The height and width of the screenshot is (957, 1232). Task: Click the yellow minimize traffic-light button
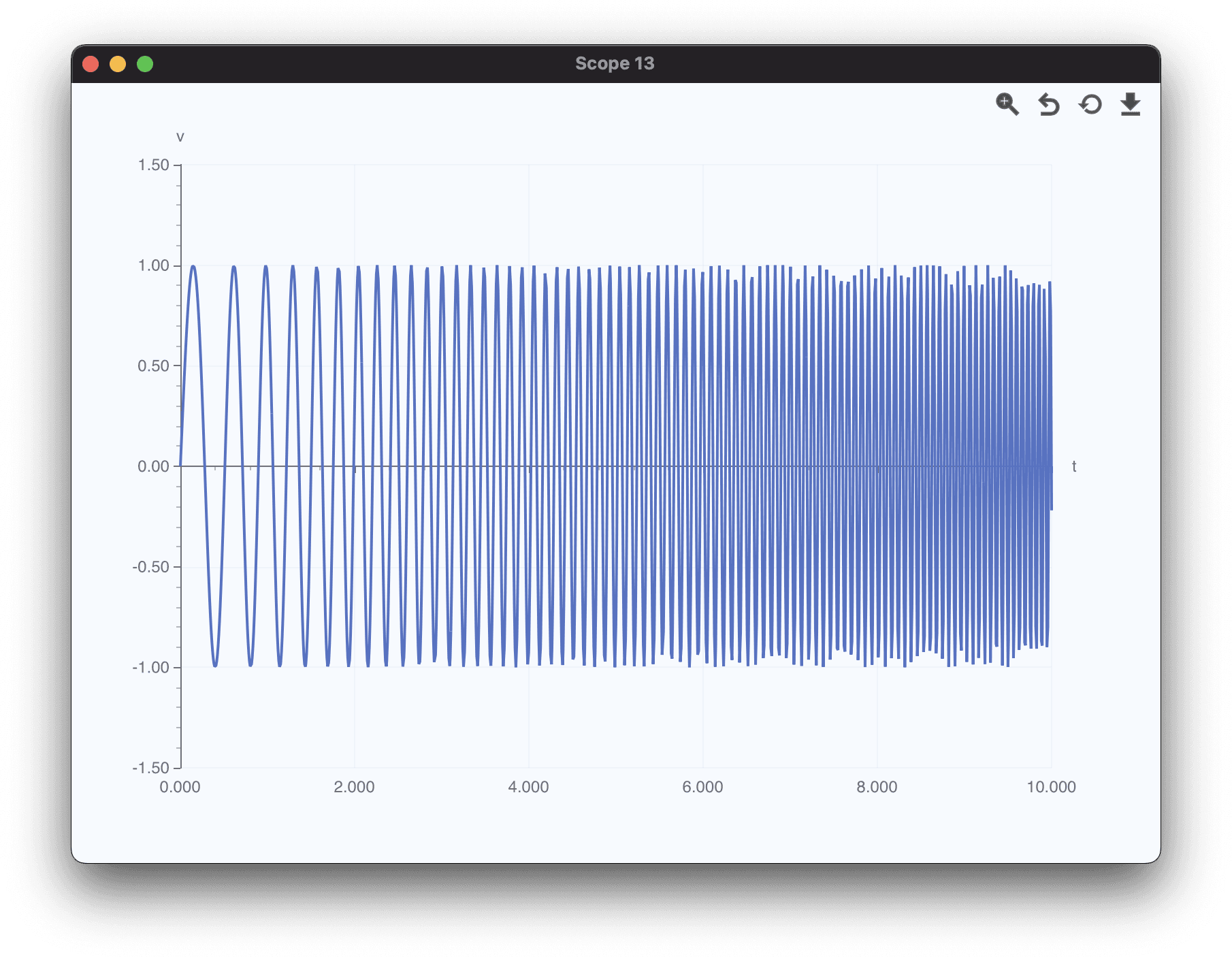coord(118,63)
